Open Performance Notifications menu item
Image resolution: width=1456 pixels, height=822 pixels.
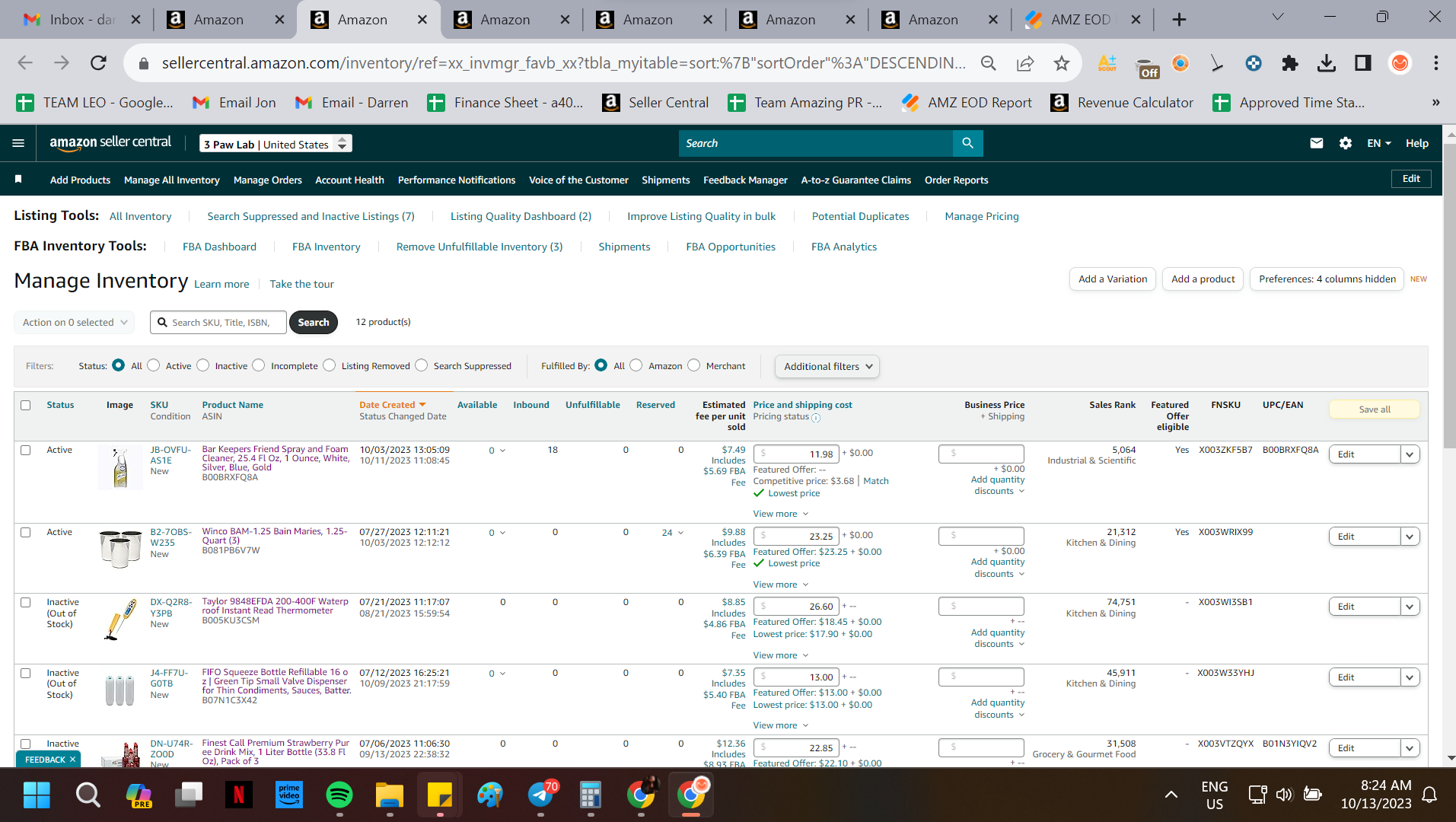[457, 180]
